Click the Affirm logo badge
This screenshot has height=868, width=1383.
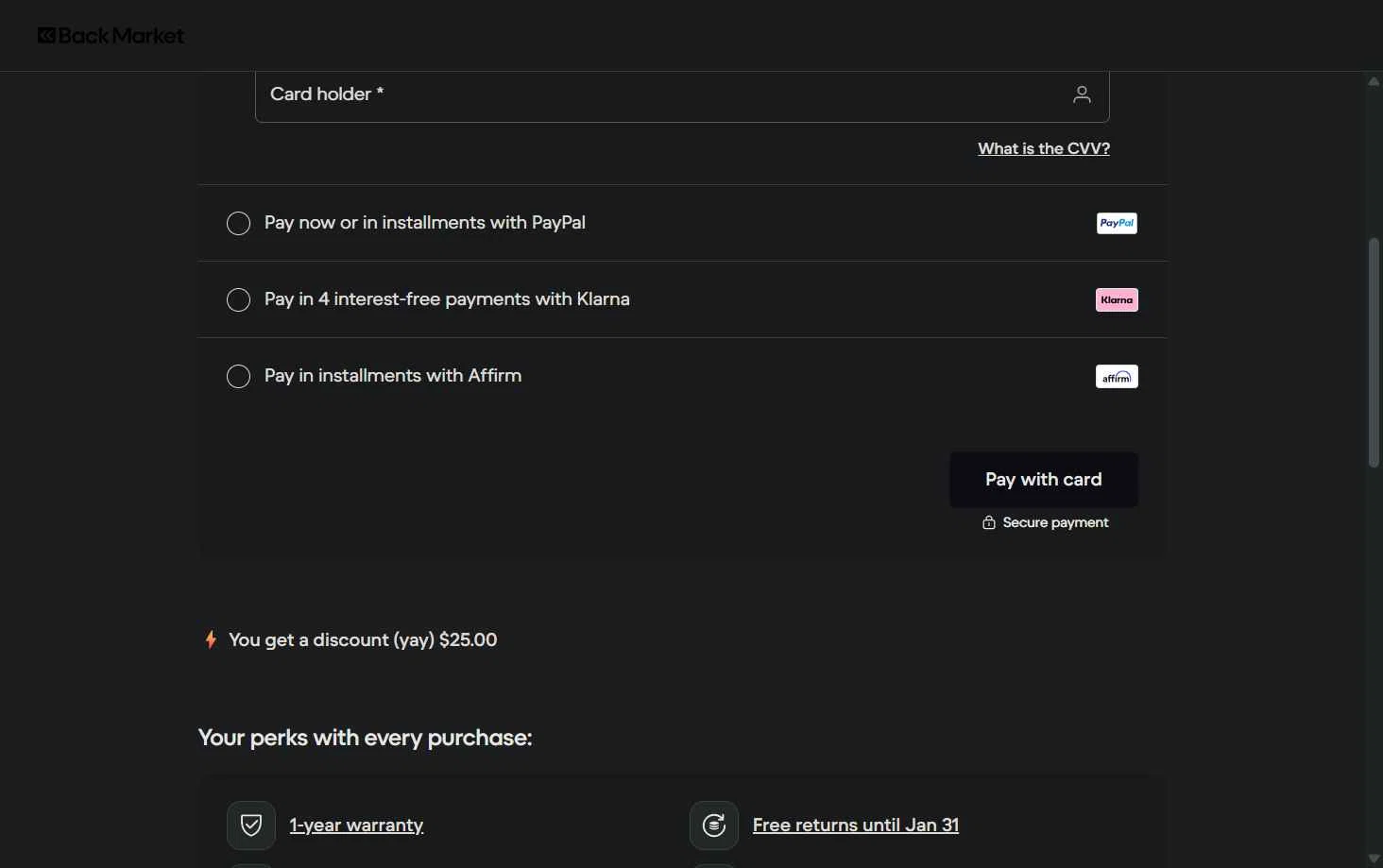(x=1117, y=376)
